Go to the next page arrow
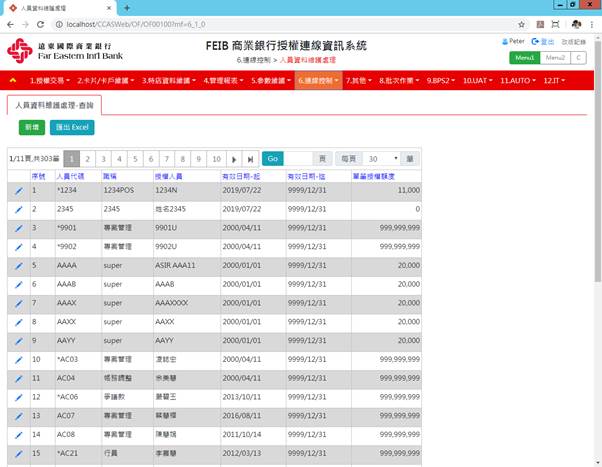 point(234,159)
